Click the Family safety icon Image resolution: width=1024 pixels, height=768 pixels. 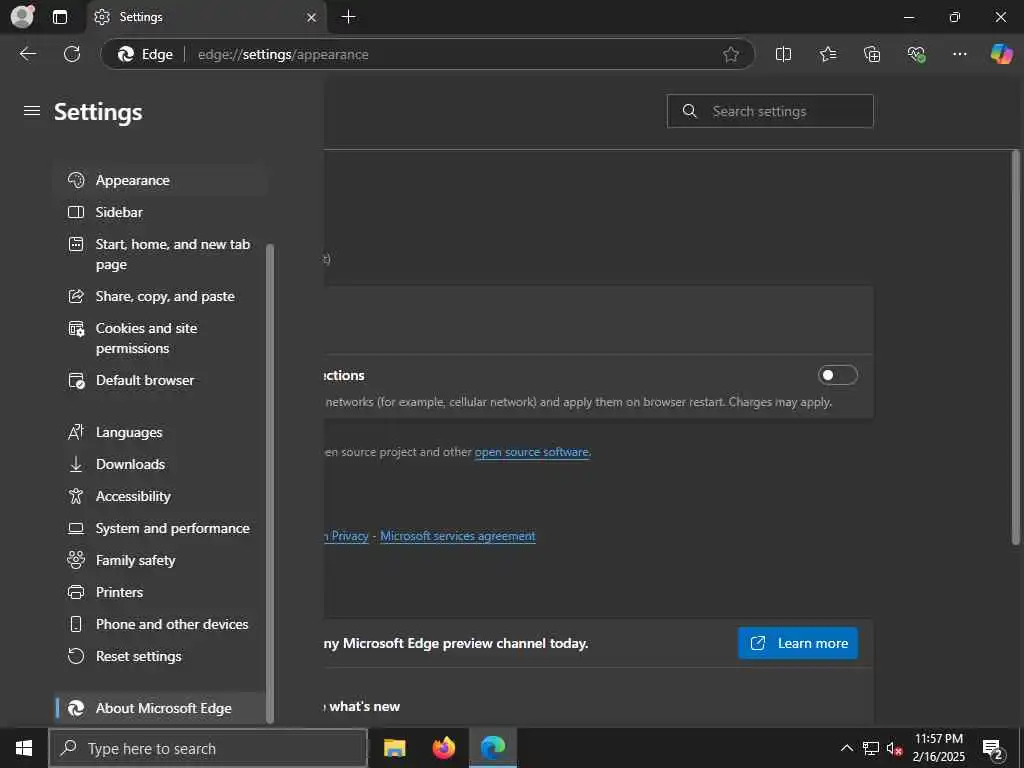pyautogui.click(x=76, y=560)
